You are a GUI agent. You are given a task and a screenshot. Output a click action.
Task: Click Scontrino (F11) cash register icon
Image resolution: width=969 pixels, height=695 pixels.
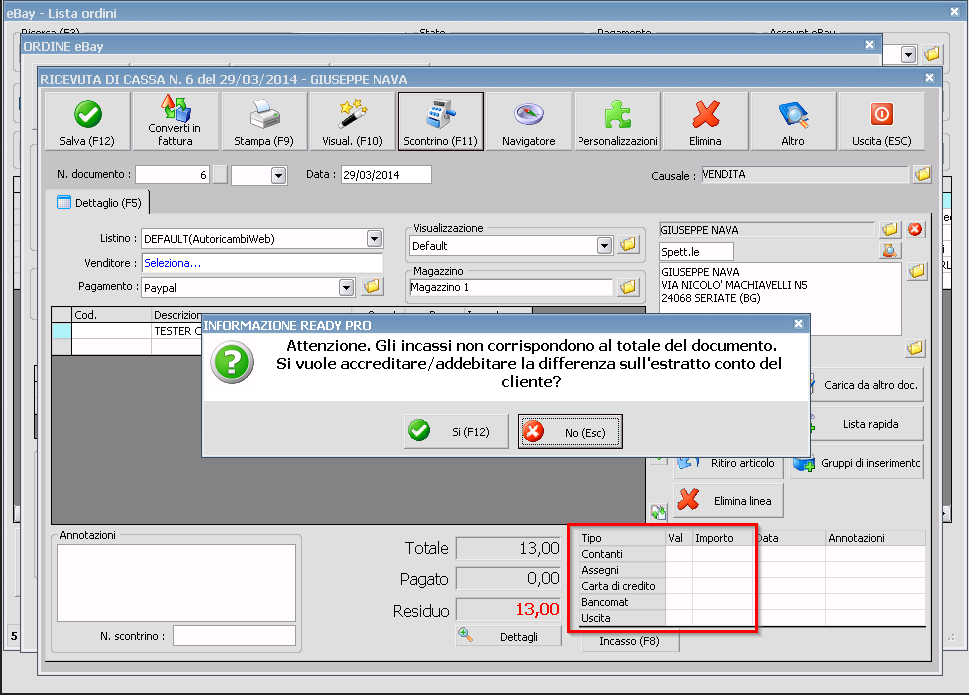(x=440, y=121)
